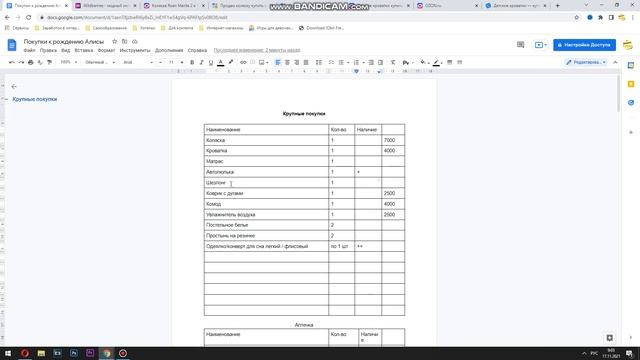Open the Docs home icon

click(12, 45)
